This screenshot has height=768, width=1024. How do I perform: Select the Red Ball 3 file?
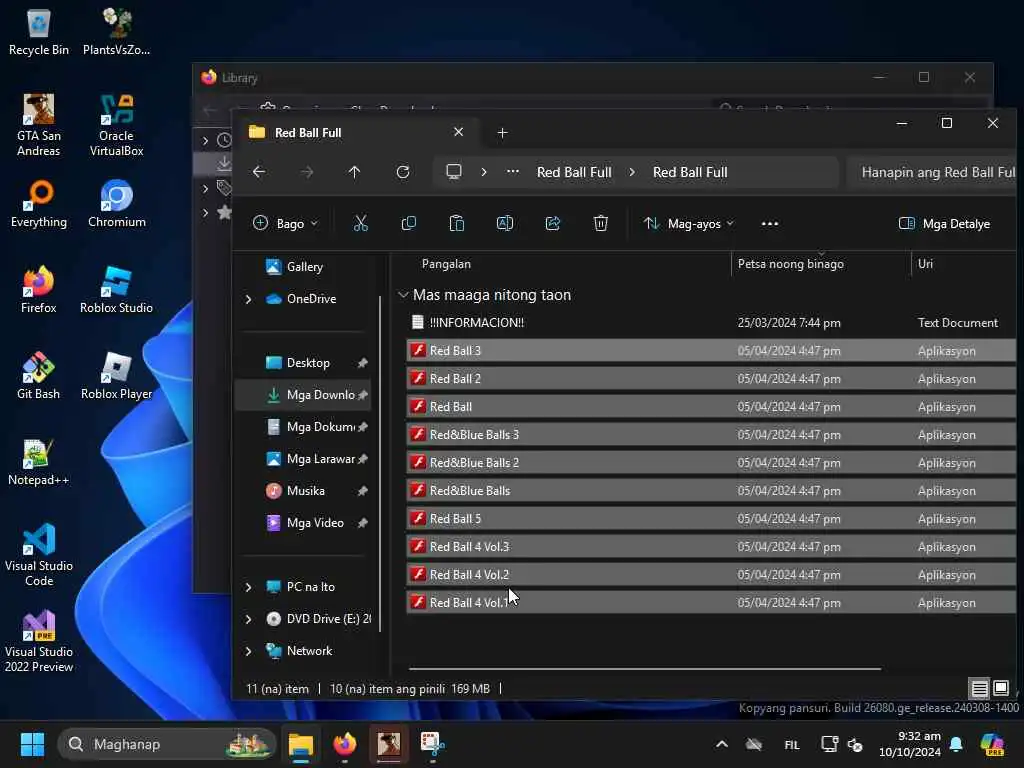pyautogui.click(x=711, y=351)
